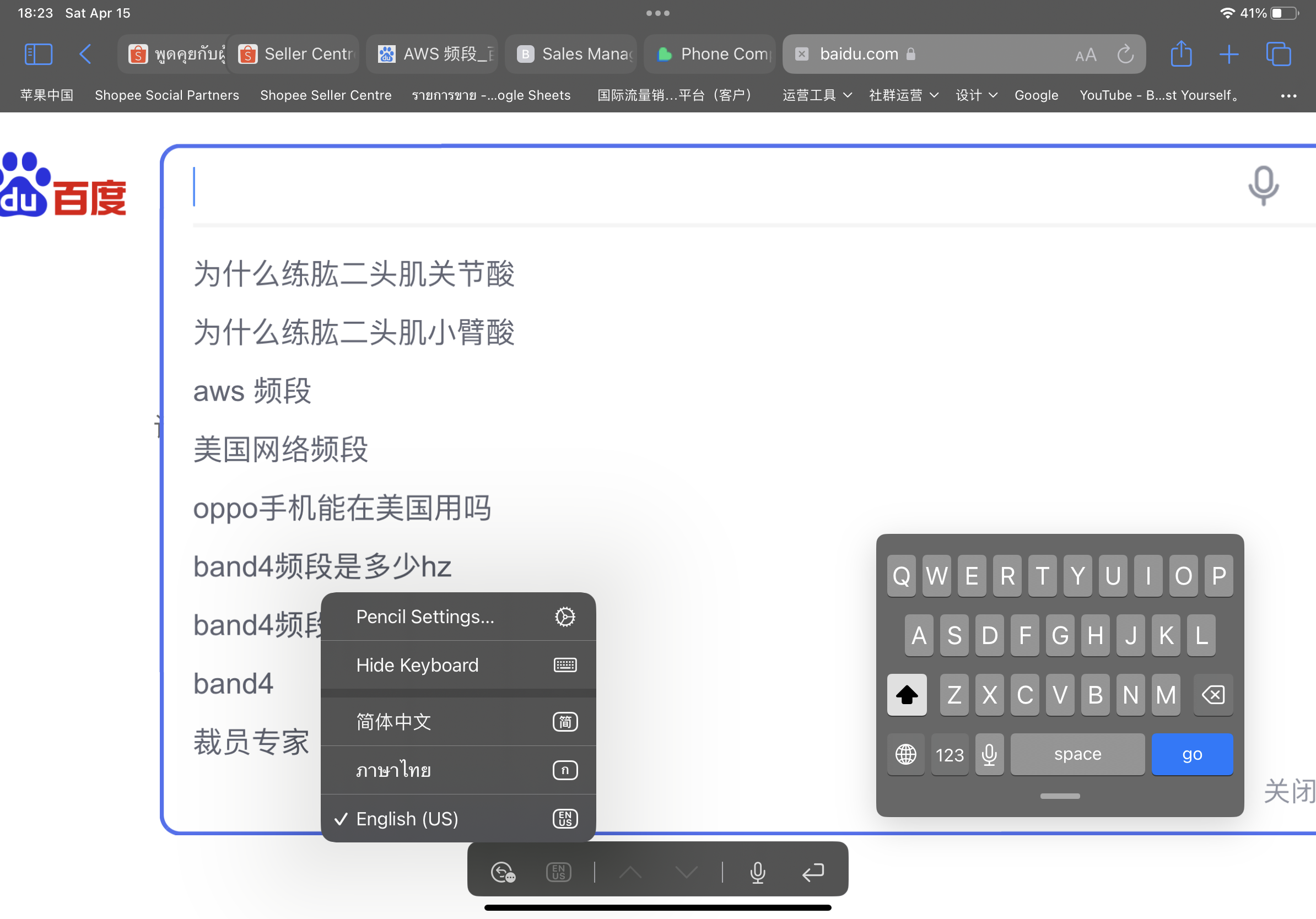Add a new tab with plus icon

point(1228,55)
